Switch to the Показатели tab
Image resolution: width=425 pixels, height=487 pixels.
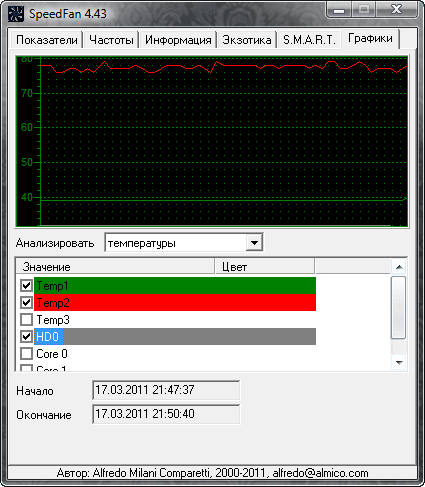46,40
